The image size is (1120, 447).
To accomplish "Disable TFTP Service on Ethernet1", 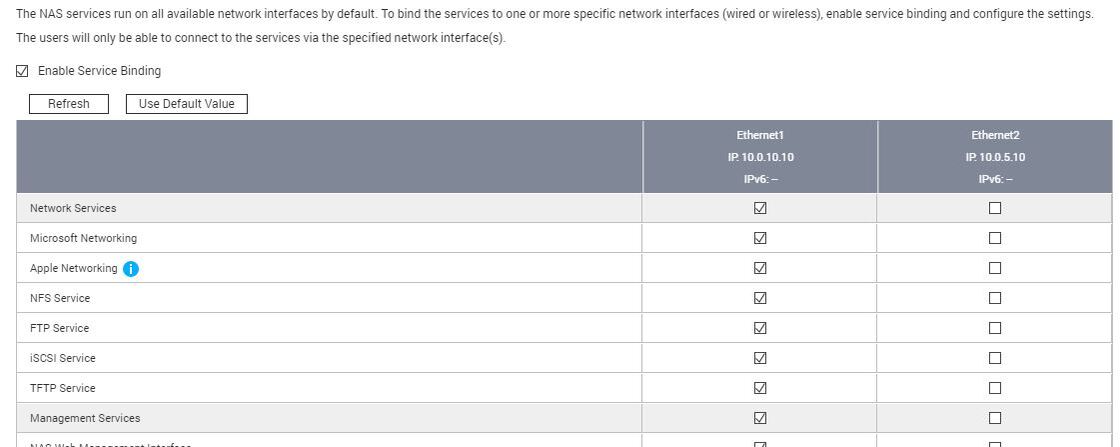I will [760, 388].
